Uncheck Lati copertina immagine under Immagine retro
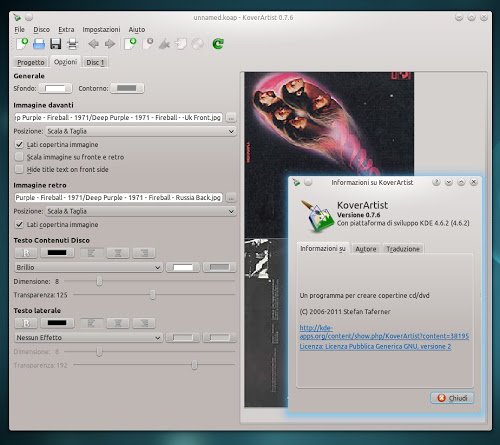 (19, 224)
